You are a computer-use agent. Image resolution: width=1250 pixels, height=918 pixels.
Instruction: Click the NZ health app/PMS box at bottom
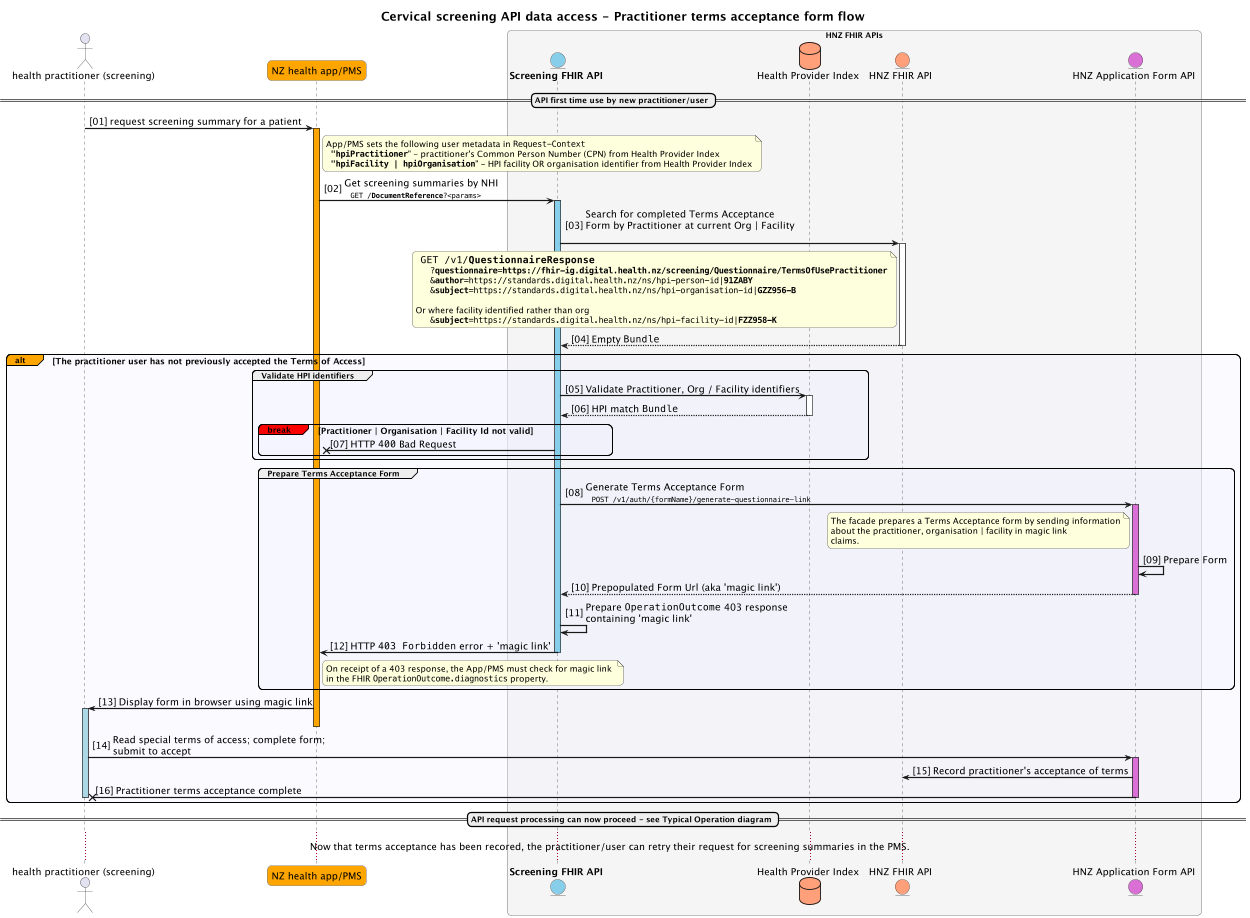coord(316,875)
